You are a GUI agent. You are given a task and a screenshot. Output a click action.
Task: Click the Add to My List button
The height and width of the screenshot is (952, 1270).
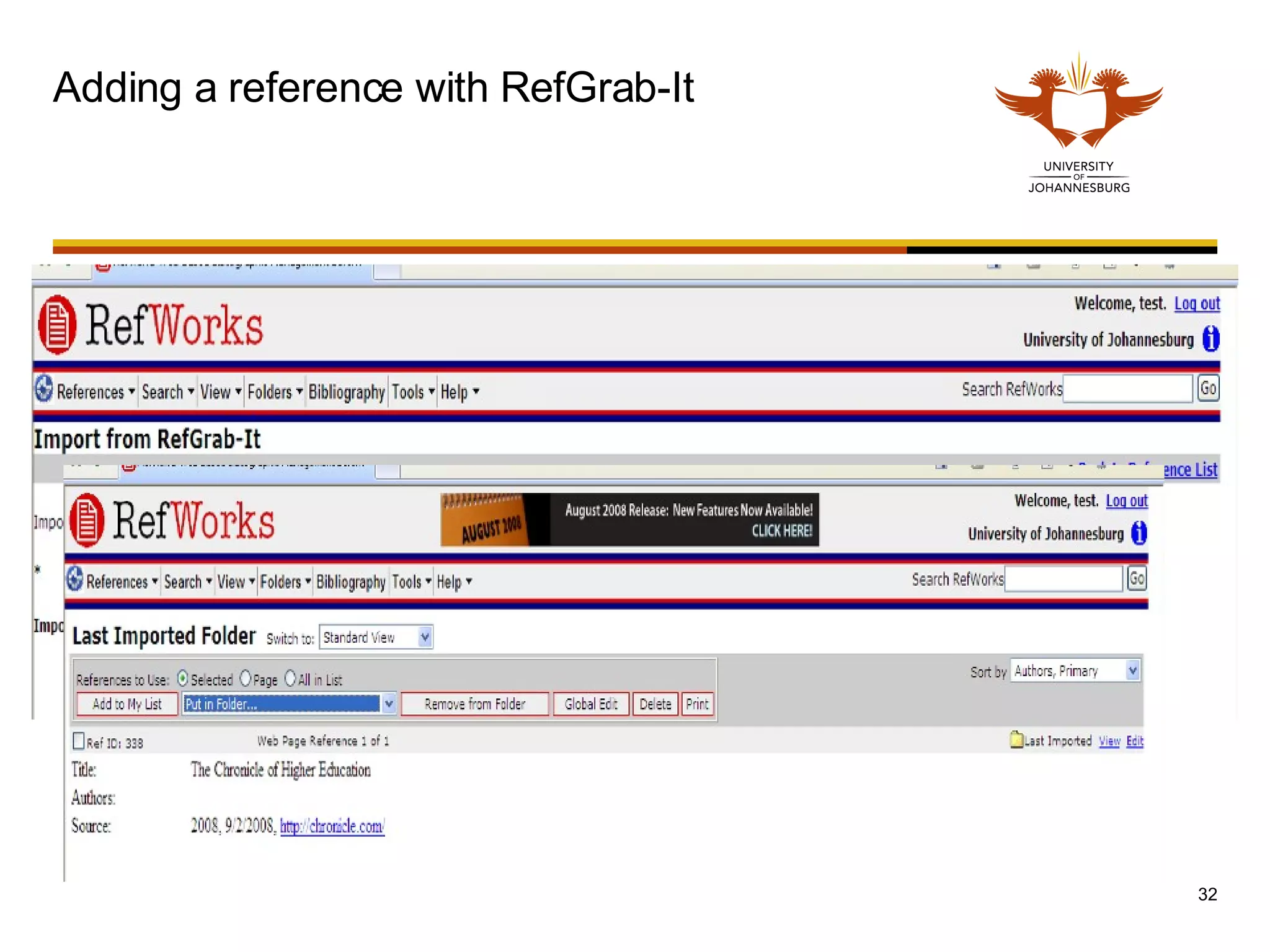pos(127,704)
